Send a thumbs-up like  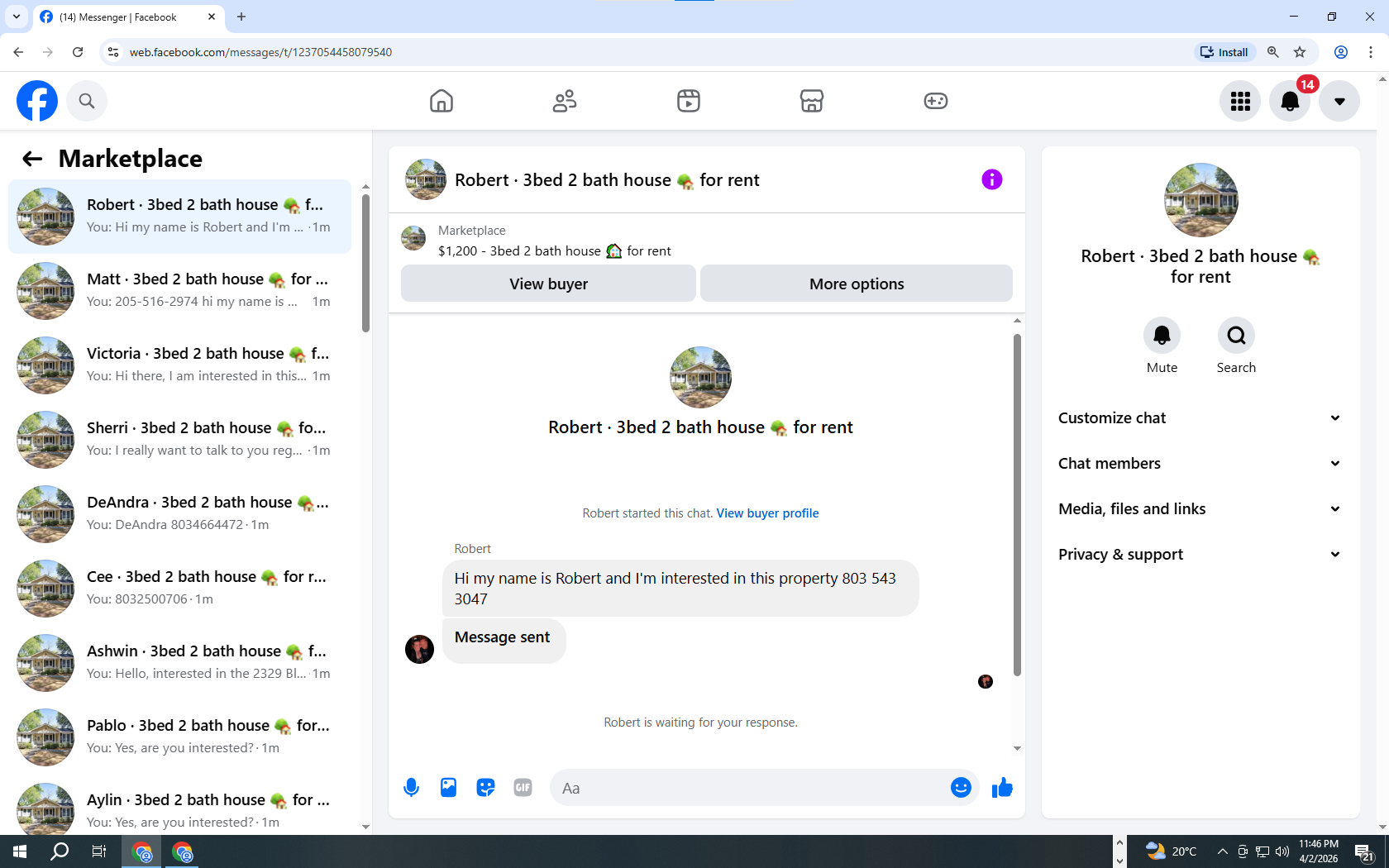tap(1002, 788)
